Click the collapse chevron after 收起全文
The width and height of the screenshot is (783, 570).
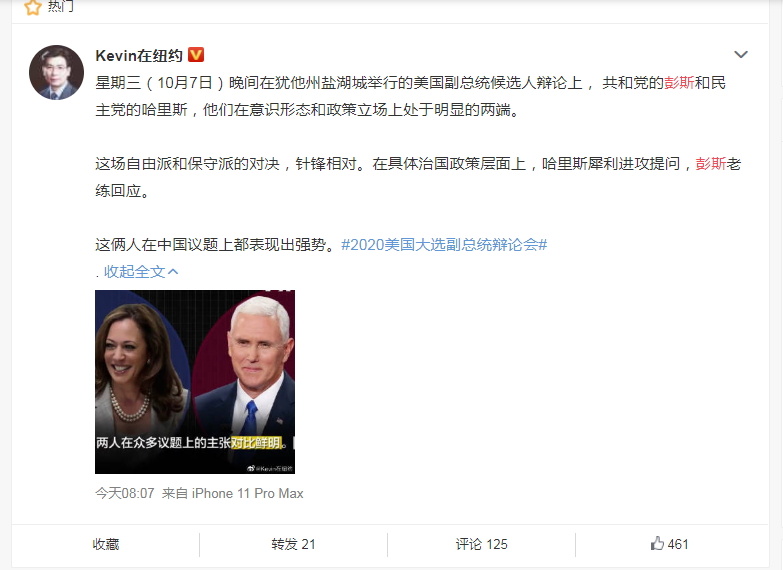point(173,271)
